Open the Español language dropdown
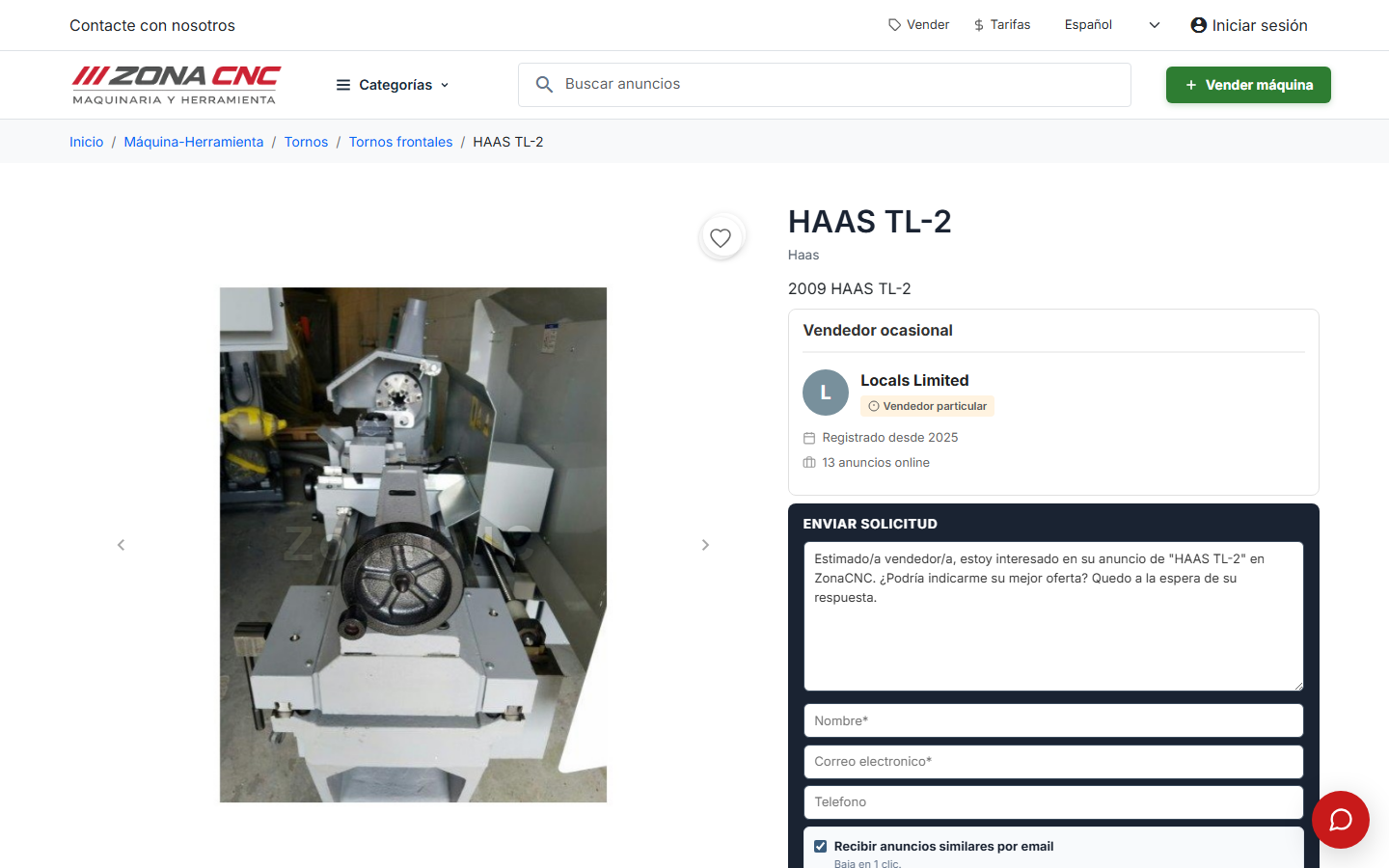 pyautogui.click(x=1112, y=25)
